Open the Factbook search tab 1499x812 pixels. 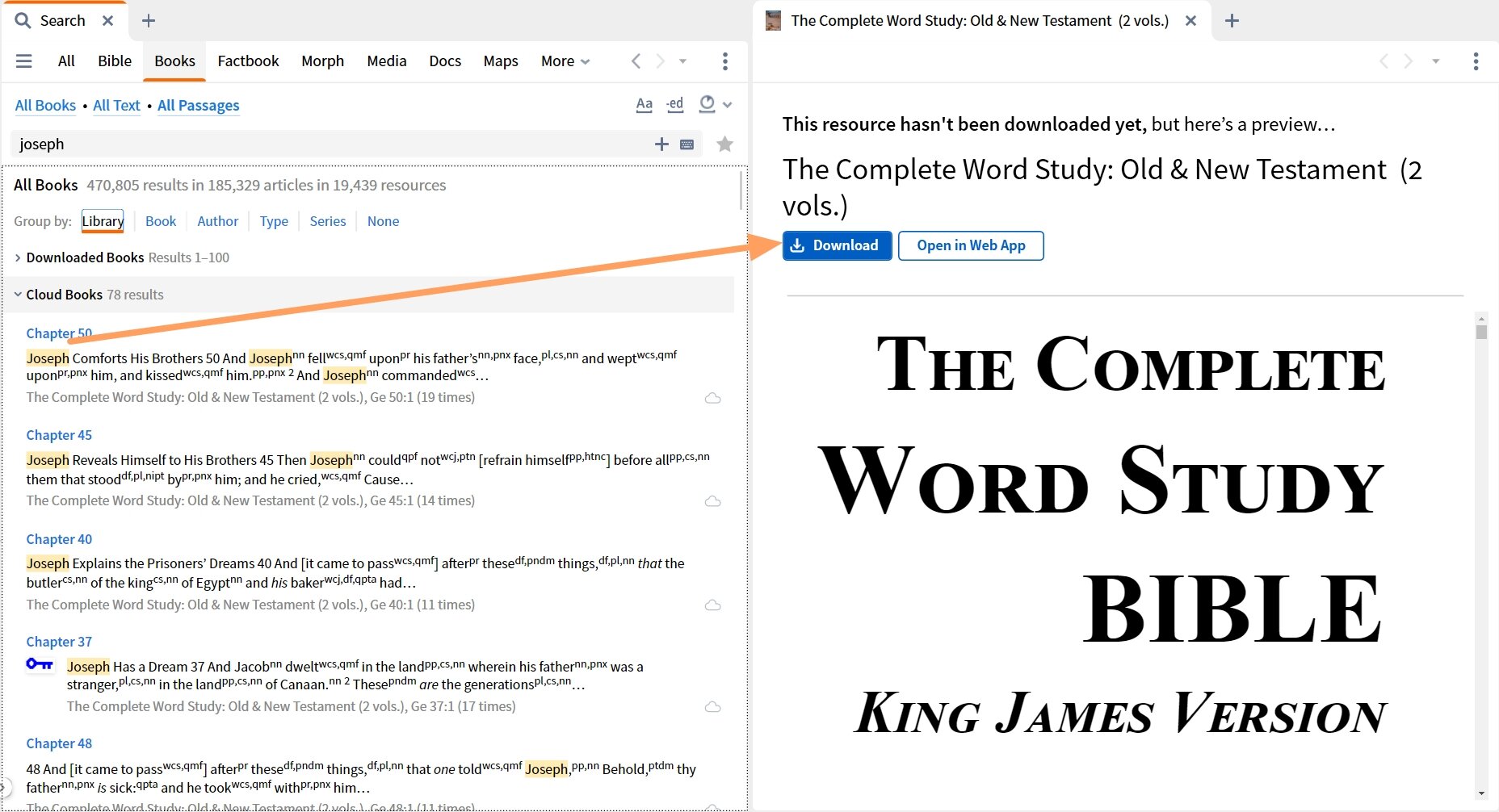coord(248,61)
